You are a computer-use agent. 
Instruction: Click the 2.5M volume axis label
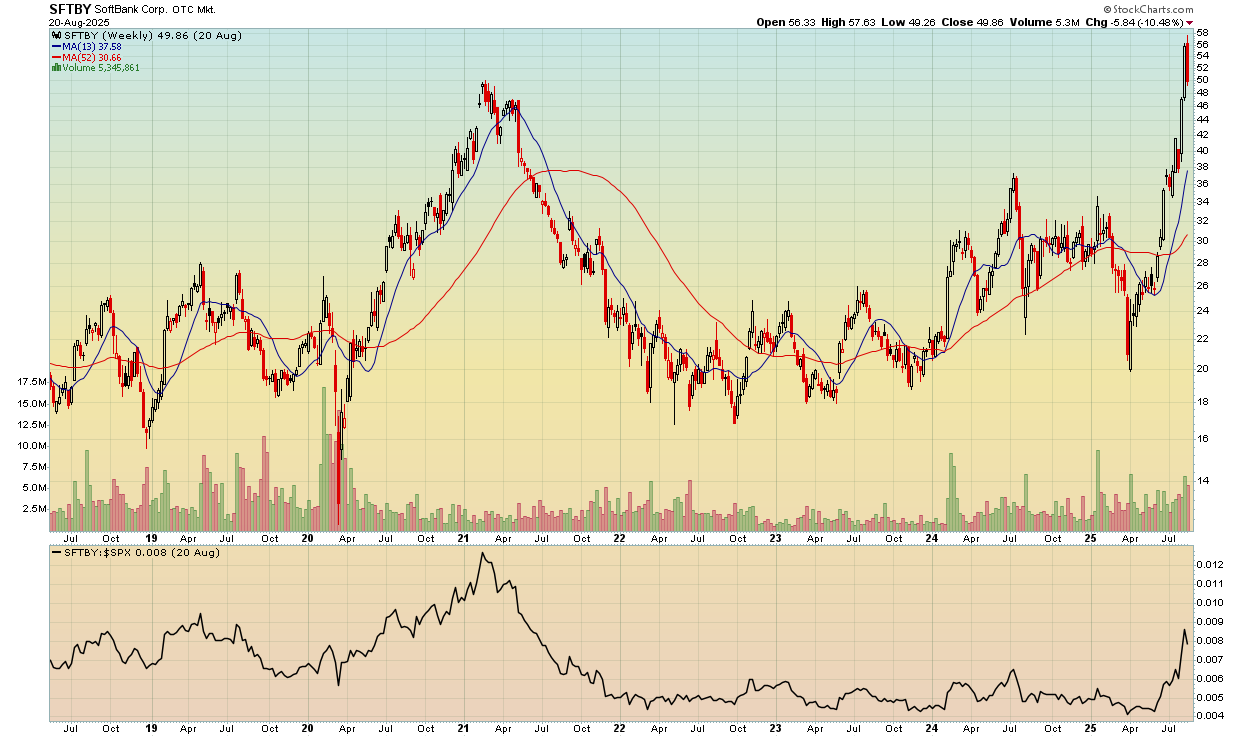click(35, 508)
